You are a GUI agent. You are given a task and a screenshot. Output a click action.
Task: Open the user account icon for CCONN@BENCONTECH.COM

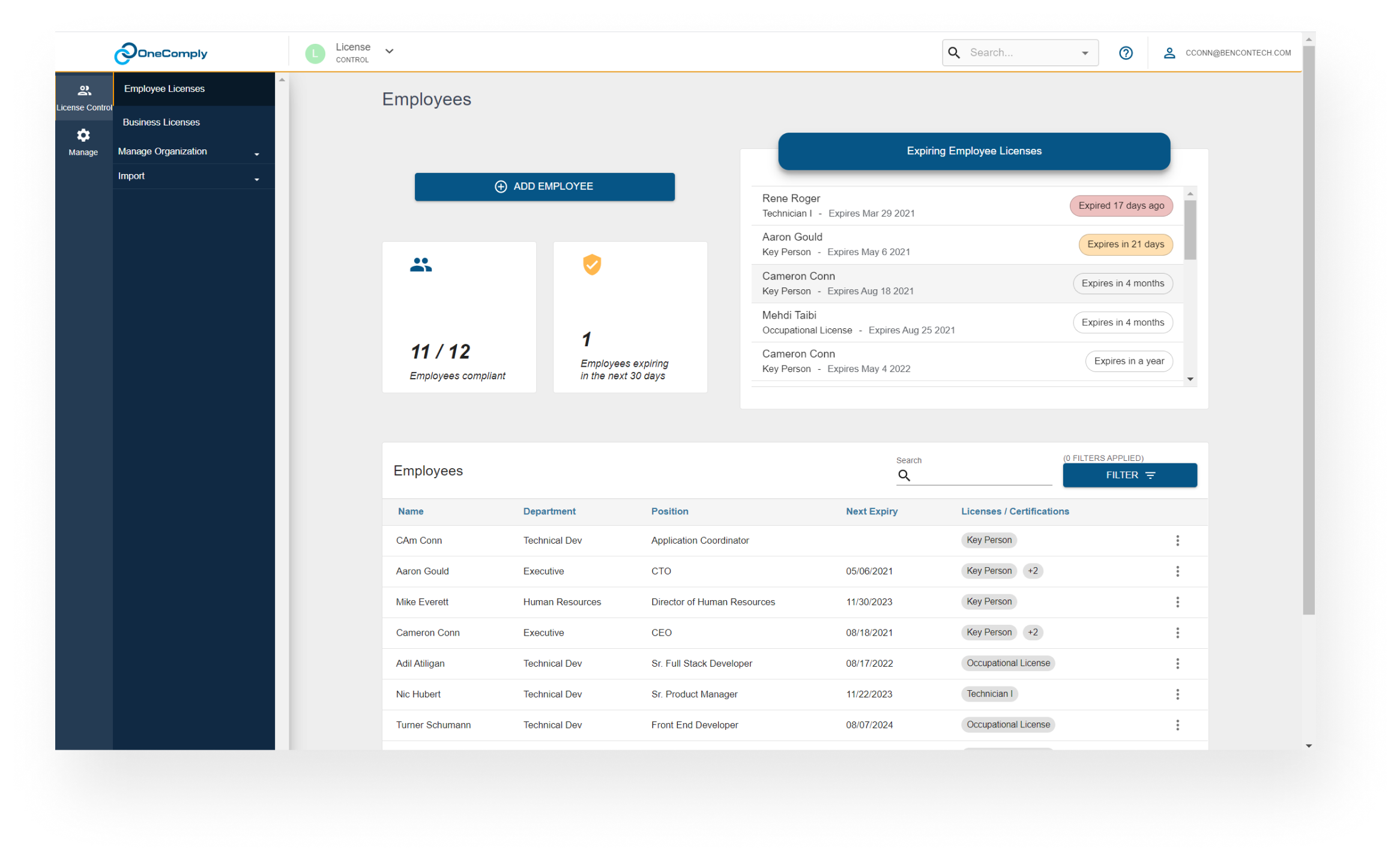(x=1169, y=53)
